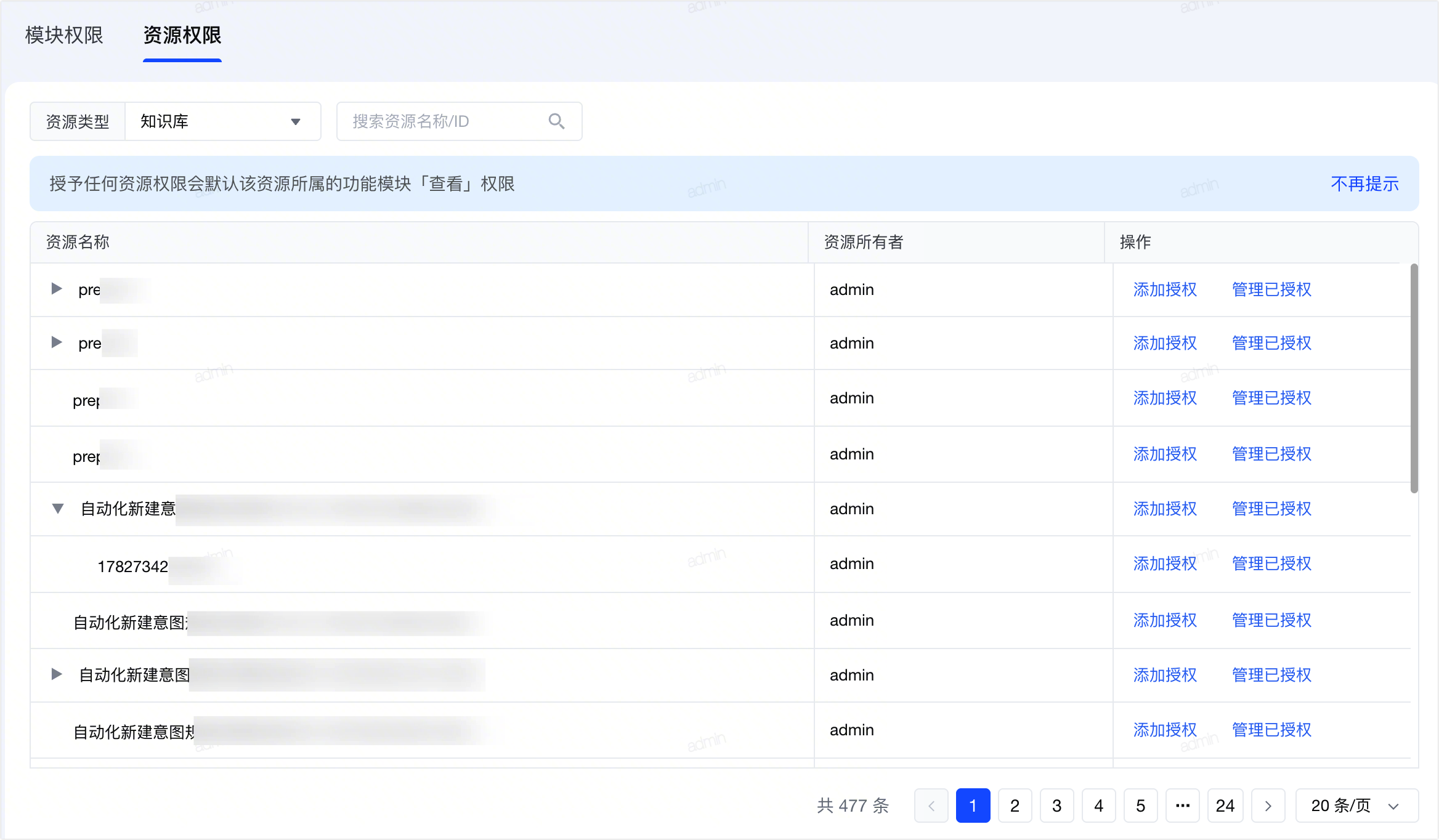Click 管理已授权 for the 17827342 row
This screenshot has height=840, width=1439.
coord(1271,563)
